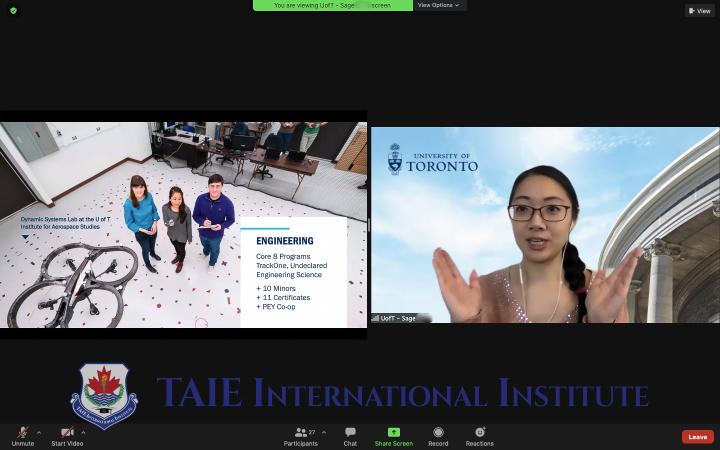Click the TAIE International Institute crest logo
Screen dimensions: 720x450
point(104,395)
